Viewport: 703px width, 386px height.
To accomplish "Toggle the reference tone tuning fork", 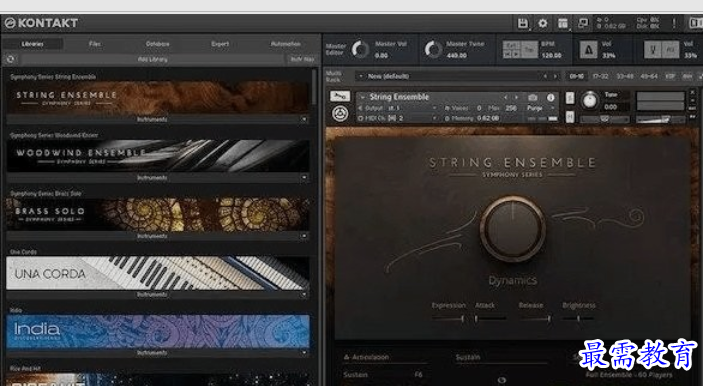I will coord(653,50).
